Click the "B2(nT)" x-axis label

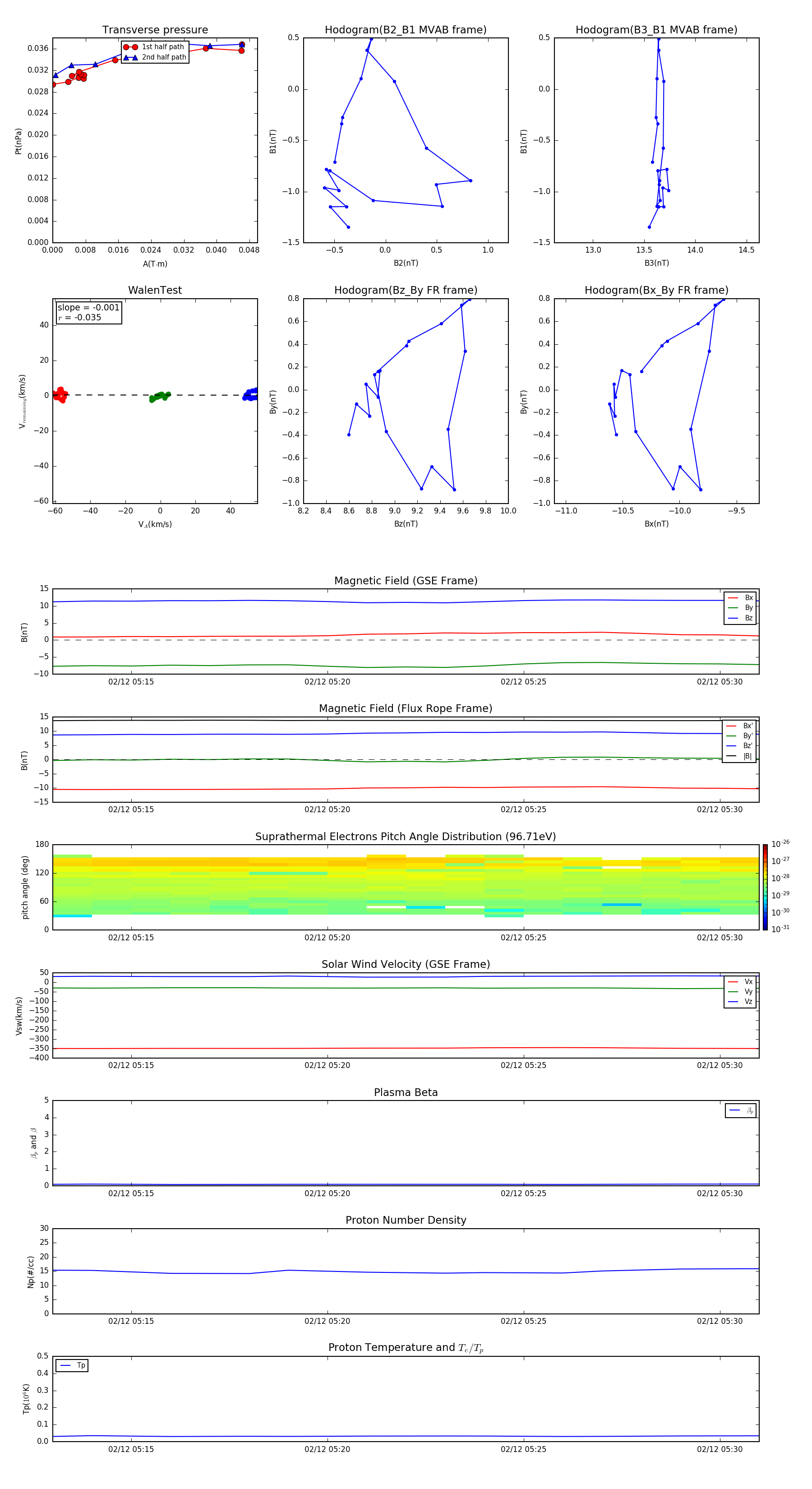tap(406, 263)
